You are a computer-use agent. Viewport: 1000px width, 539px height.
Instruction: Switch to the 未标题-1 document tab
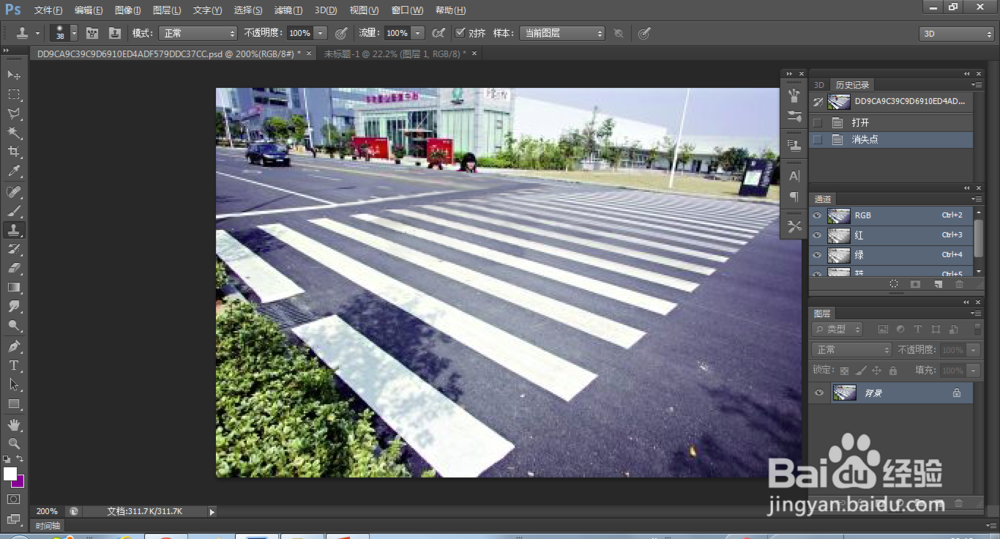point(394,54)
